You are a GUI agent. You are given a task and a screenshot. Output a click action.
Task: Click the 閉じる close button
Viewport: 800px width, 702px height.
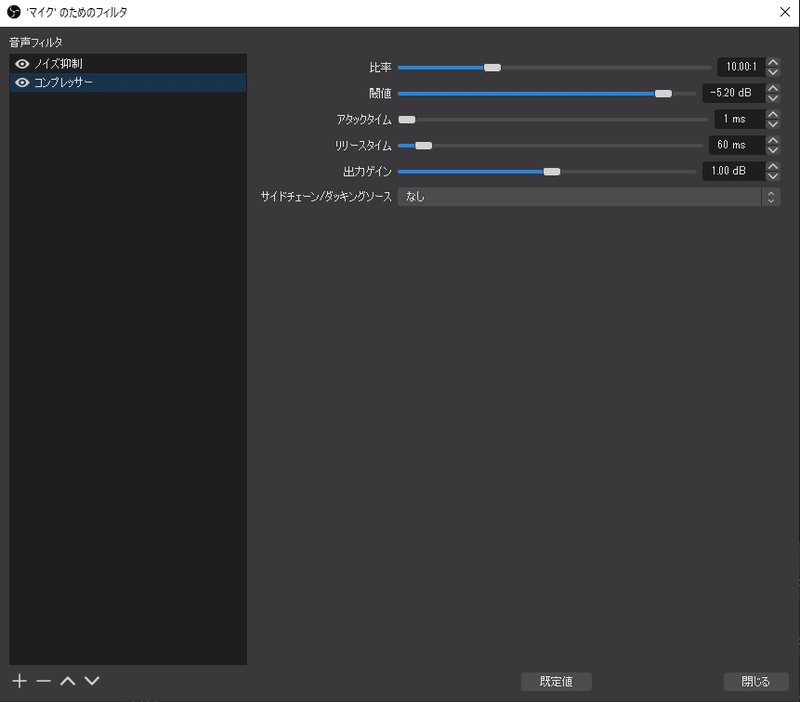coord(756,682)
